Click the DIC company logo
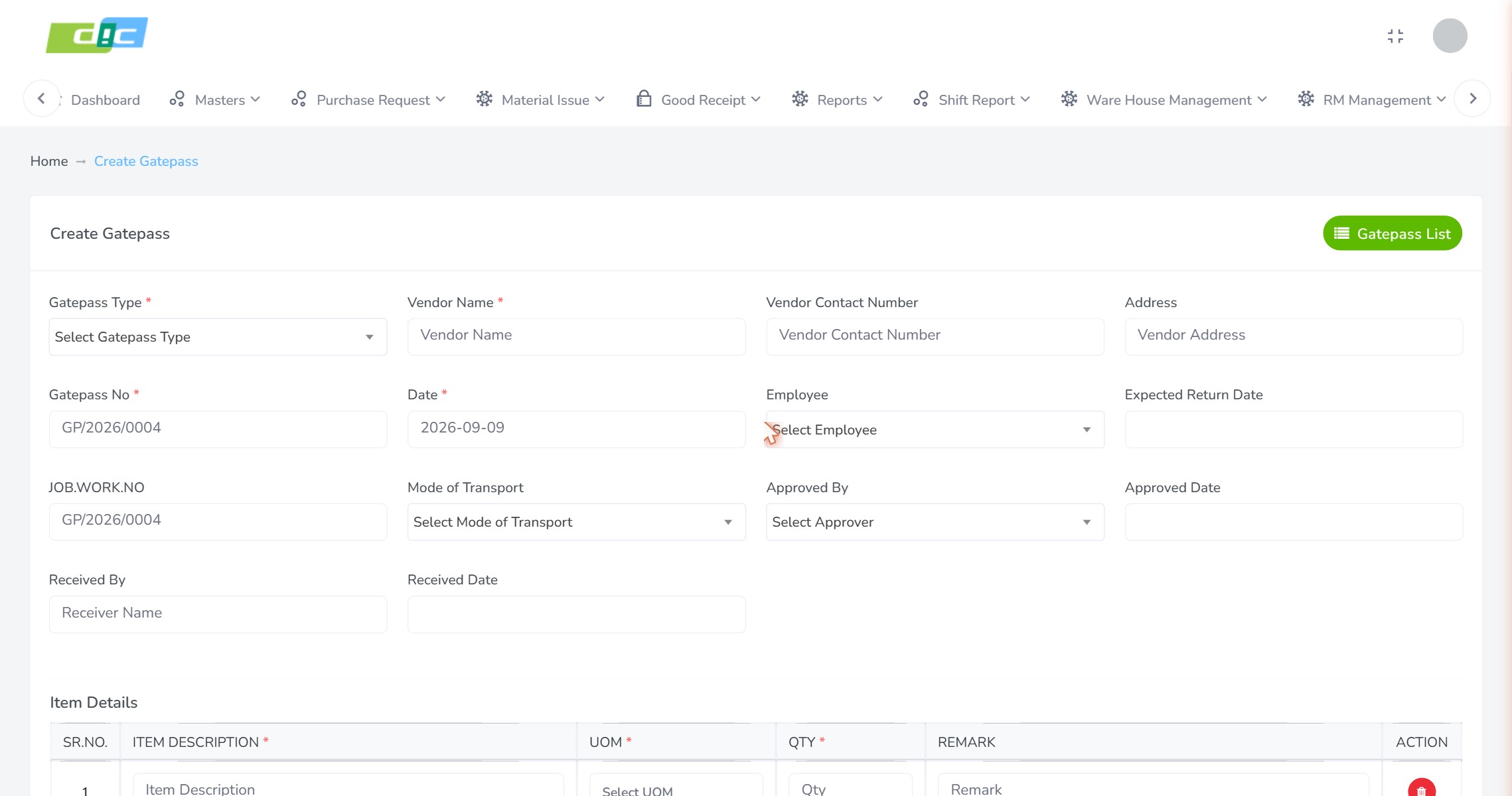 pos(97,35)
